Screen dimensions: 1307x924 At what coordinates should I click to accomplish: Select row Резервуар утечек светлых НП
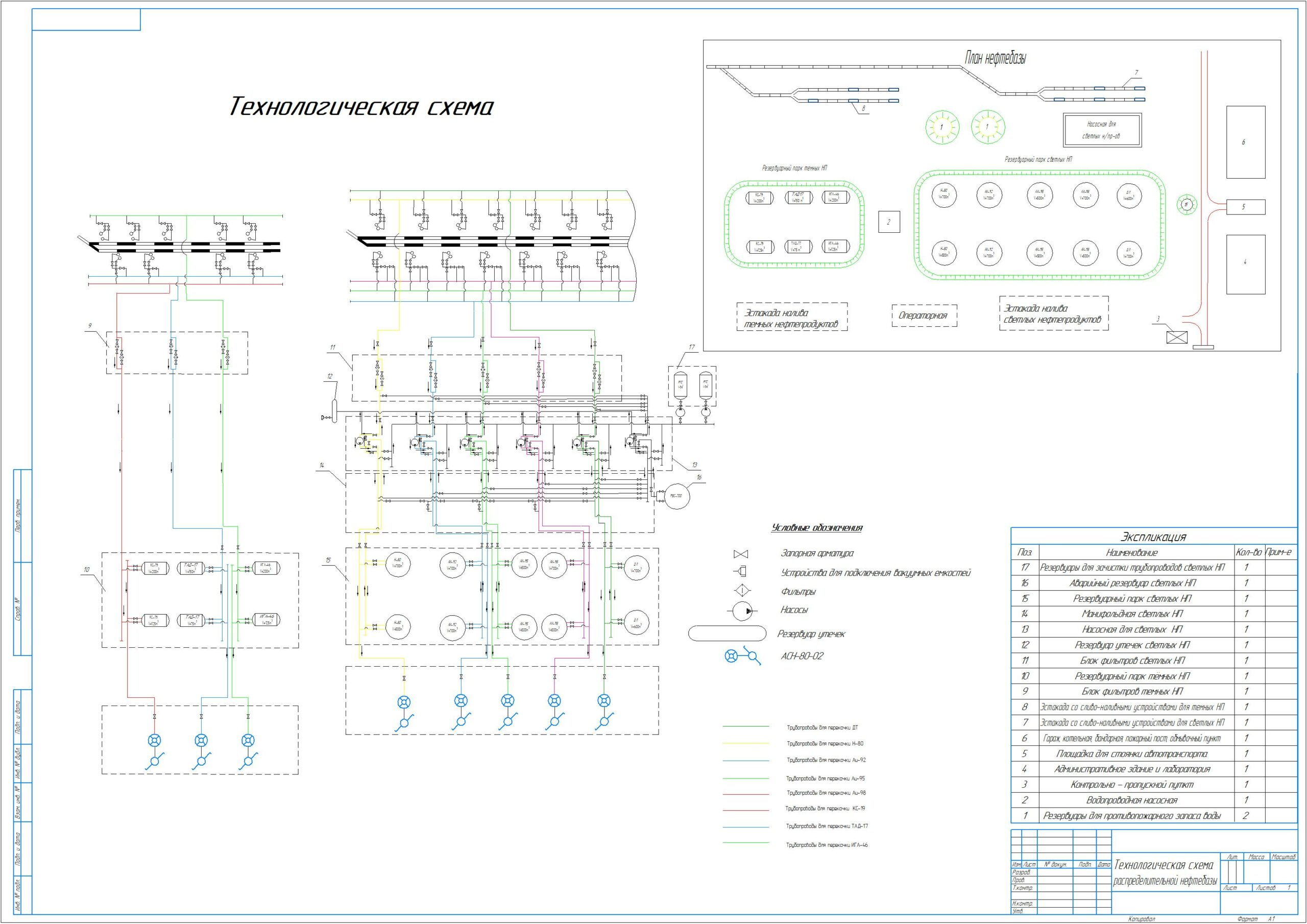coord(1153,645)
